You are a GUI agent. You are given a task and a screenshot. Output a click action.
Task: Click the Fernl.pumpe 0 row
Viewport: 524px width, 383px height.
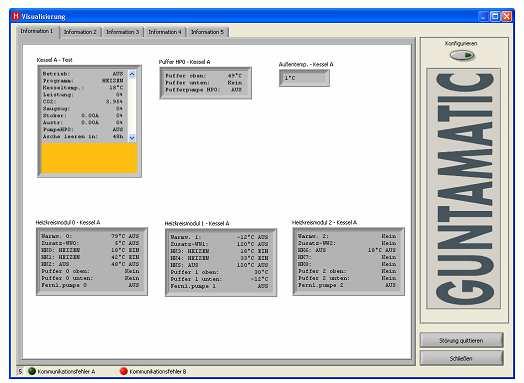coord(90,285)
